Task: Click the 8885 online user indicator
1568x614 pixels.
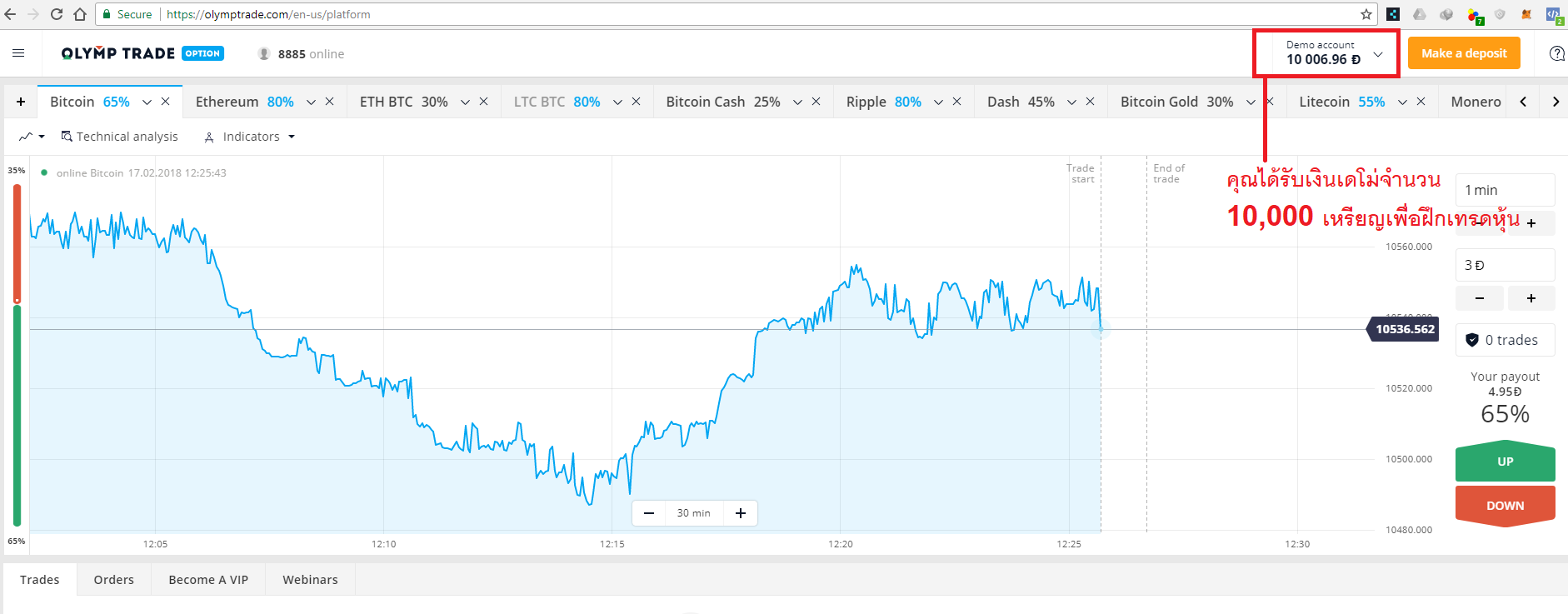Action: click(x=302, y=54)
